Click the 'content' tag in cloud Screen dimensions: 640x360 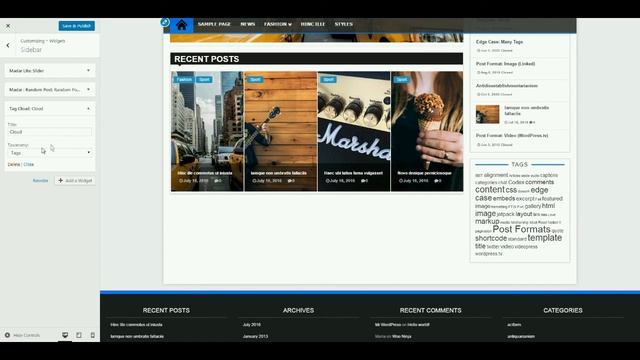490,190
